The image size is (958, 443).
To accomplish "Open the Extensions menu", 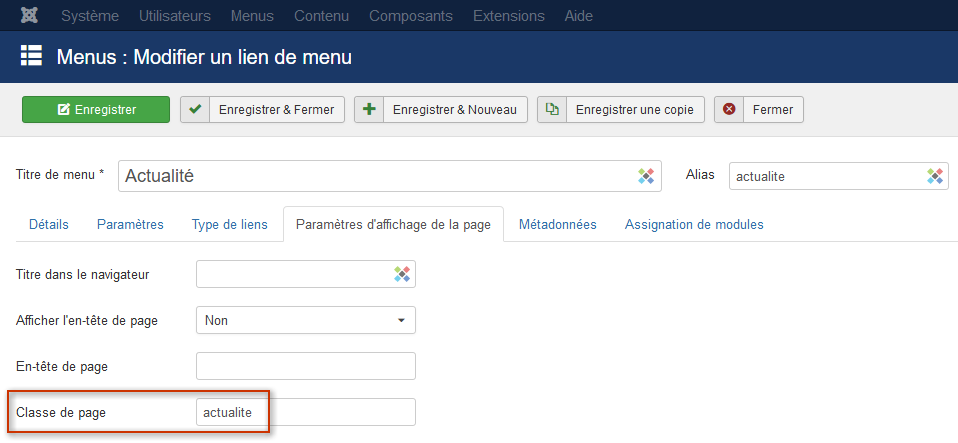I will 508,16.
